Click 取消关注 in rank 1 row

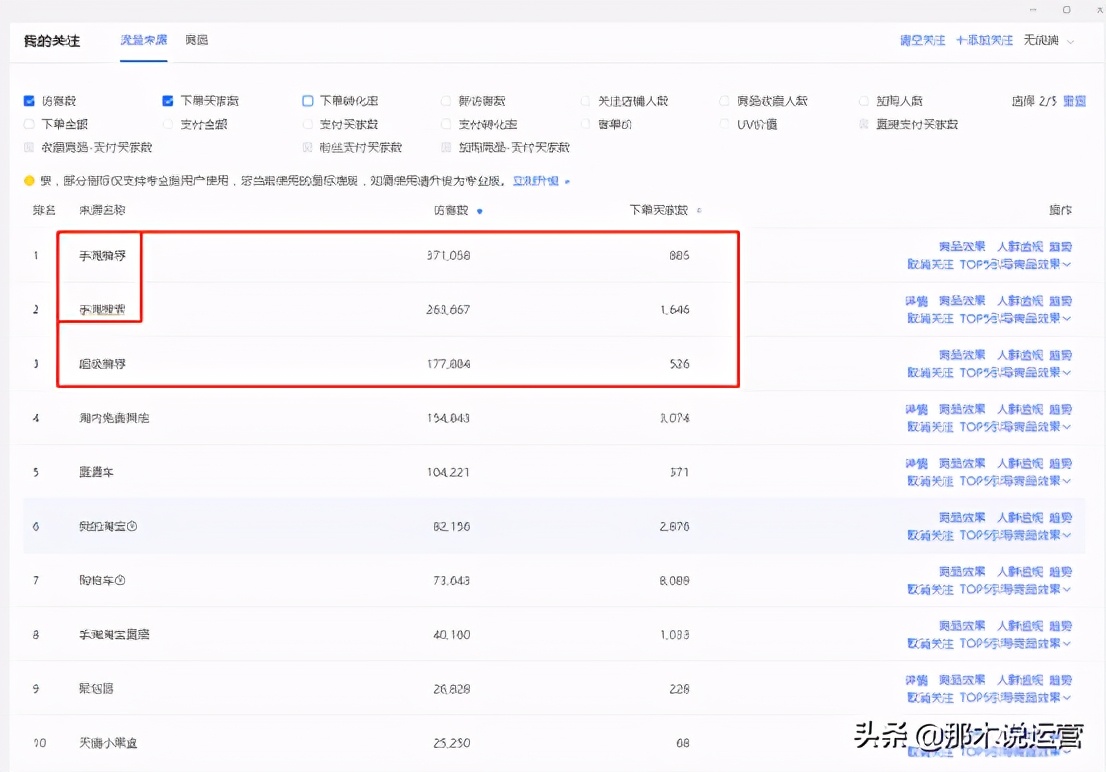click(x=930, y=264)
